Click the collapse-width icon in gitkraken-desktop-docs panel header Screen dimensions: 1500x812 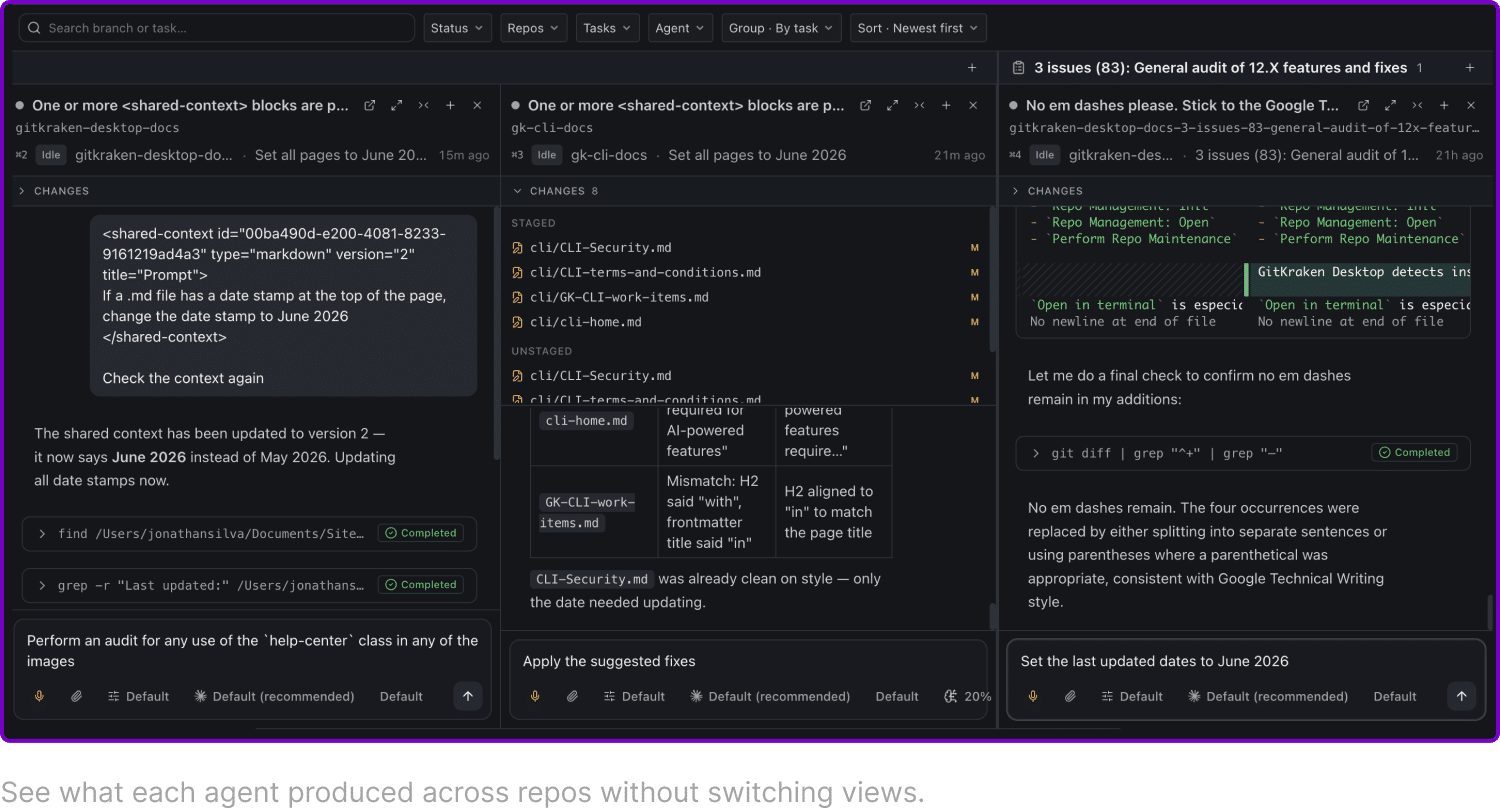423,105
